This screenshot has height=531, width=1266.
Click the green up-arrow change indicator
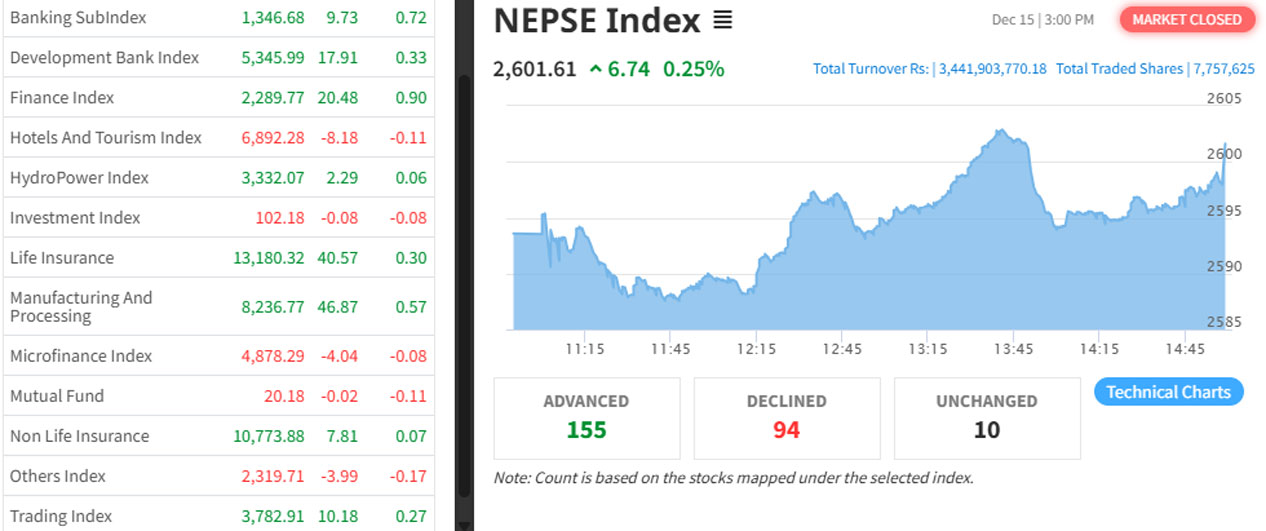596,69
